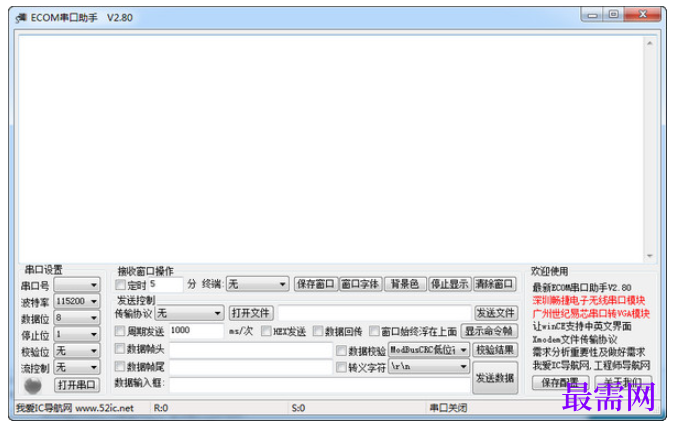Enable the 定时 timer checkbox
Image resolution: width=674 pixels, height=428 pixels.
coord(120,284)
